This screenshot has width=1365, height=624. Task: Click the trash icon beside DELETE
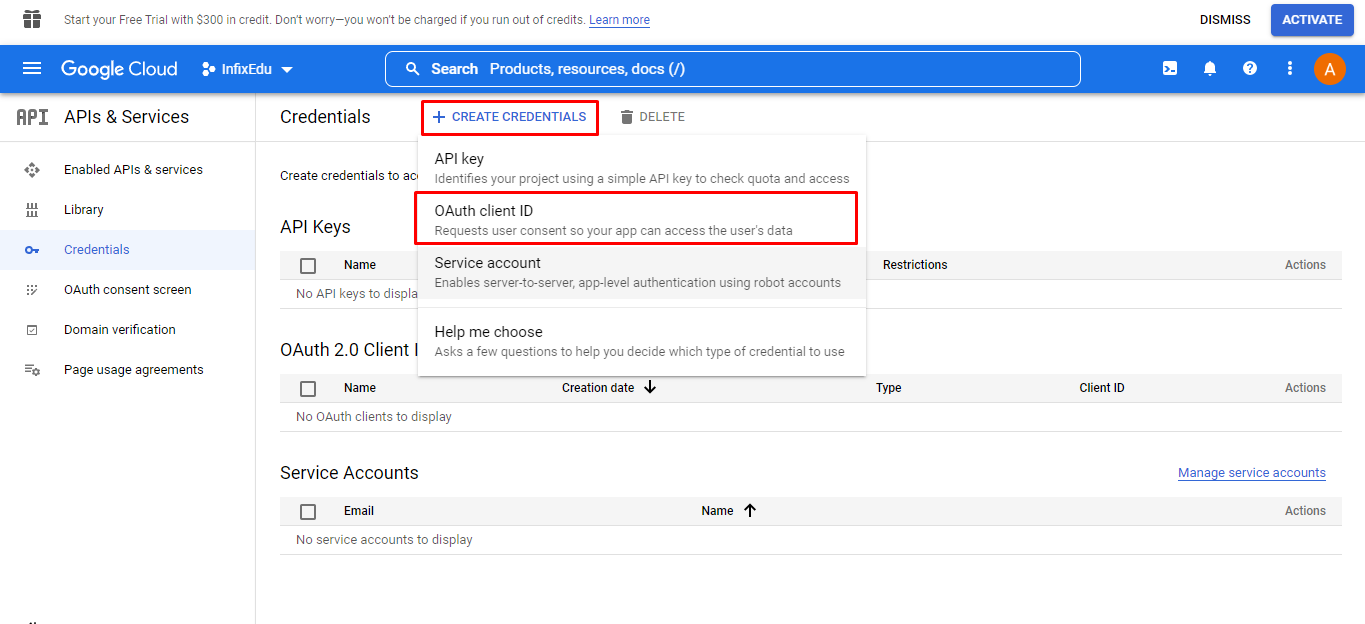click(627, 117)
